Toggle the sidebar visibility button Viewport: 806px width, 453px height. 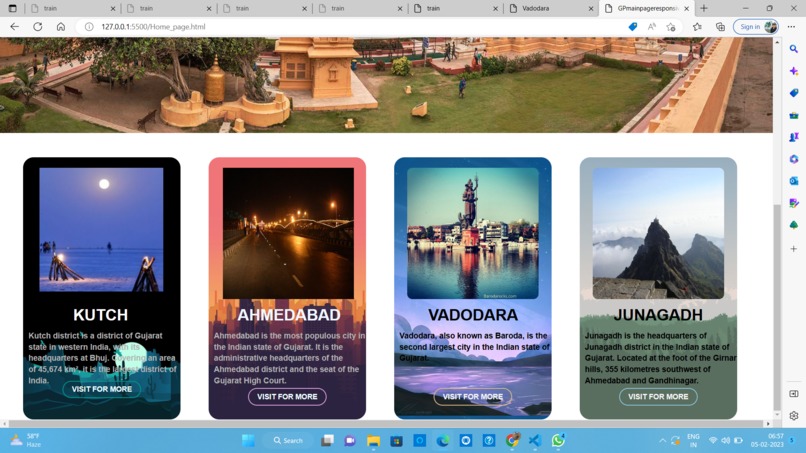pos(794,394)
